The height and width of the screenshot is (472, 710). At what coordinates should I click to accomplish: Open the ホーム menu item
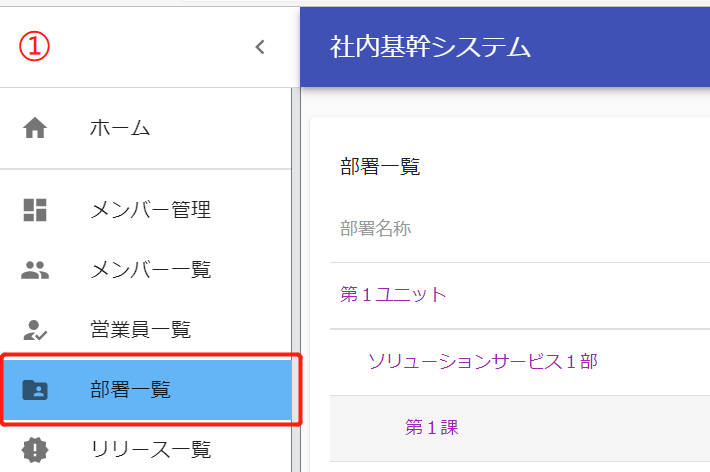[120, 128]
